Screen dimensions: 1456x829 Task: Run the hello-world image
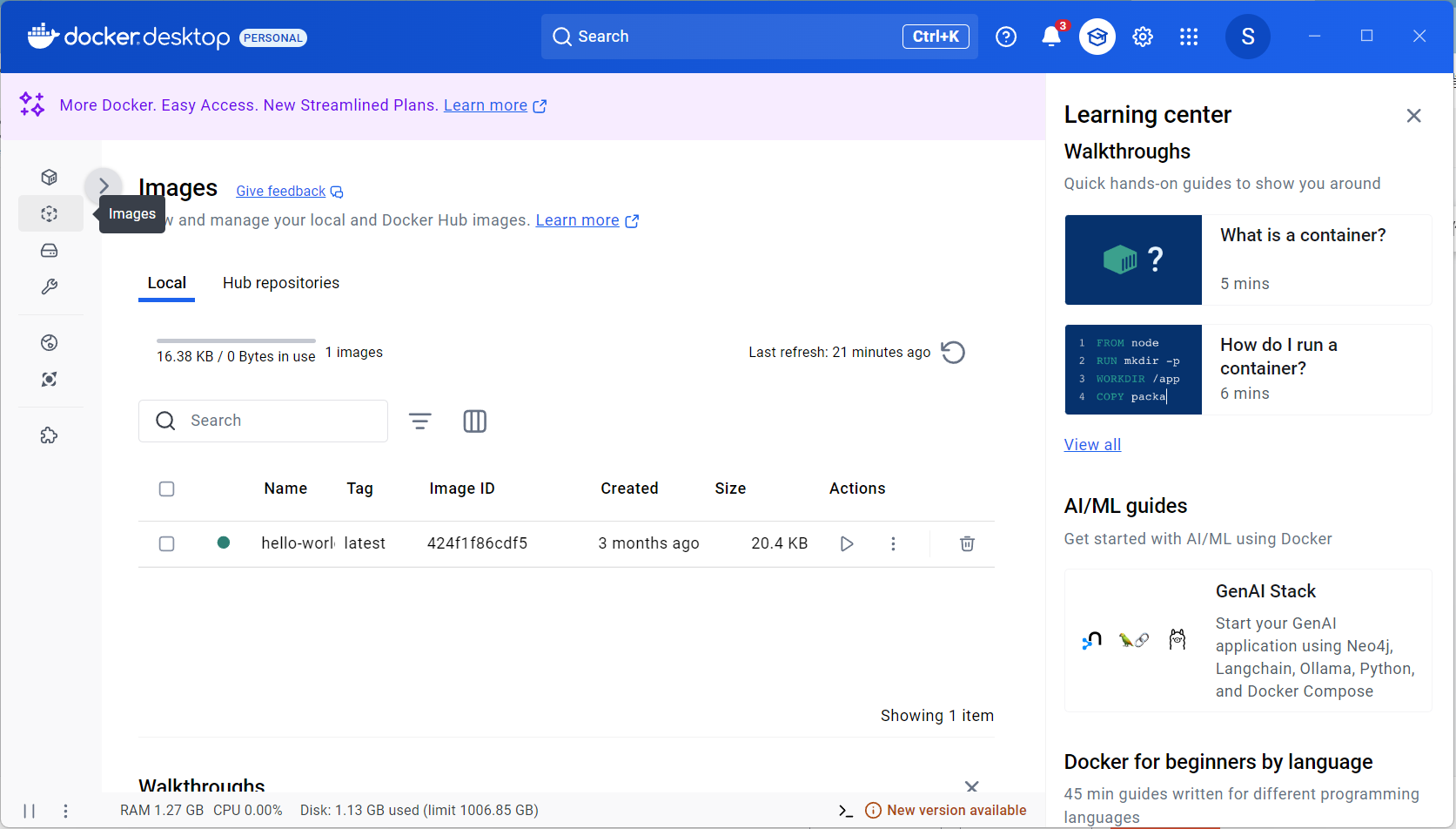coord(847,544)
